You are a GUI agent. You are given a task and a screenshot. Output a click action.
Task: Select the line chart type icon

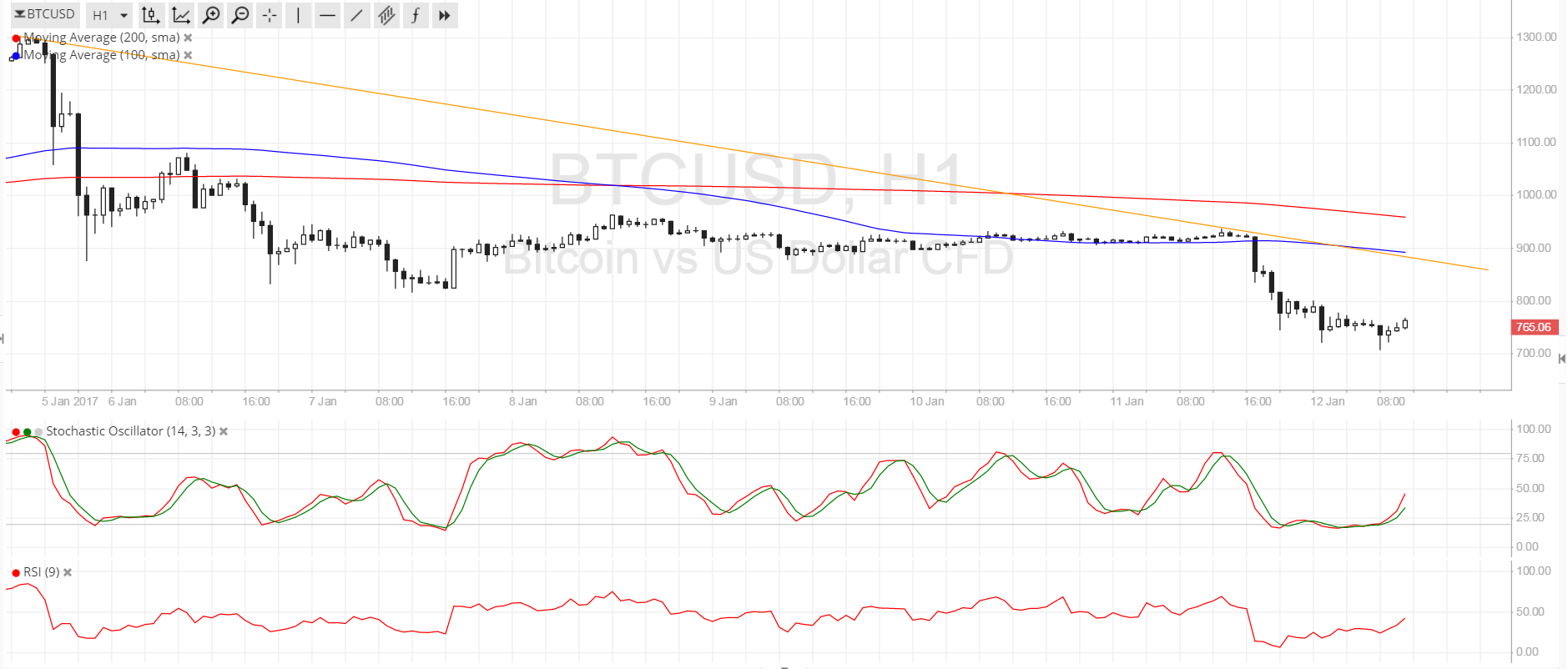tap(181, 15)
